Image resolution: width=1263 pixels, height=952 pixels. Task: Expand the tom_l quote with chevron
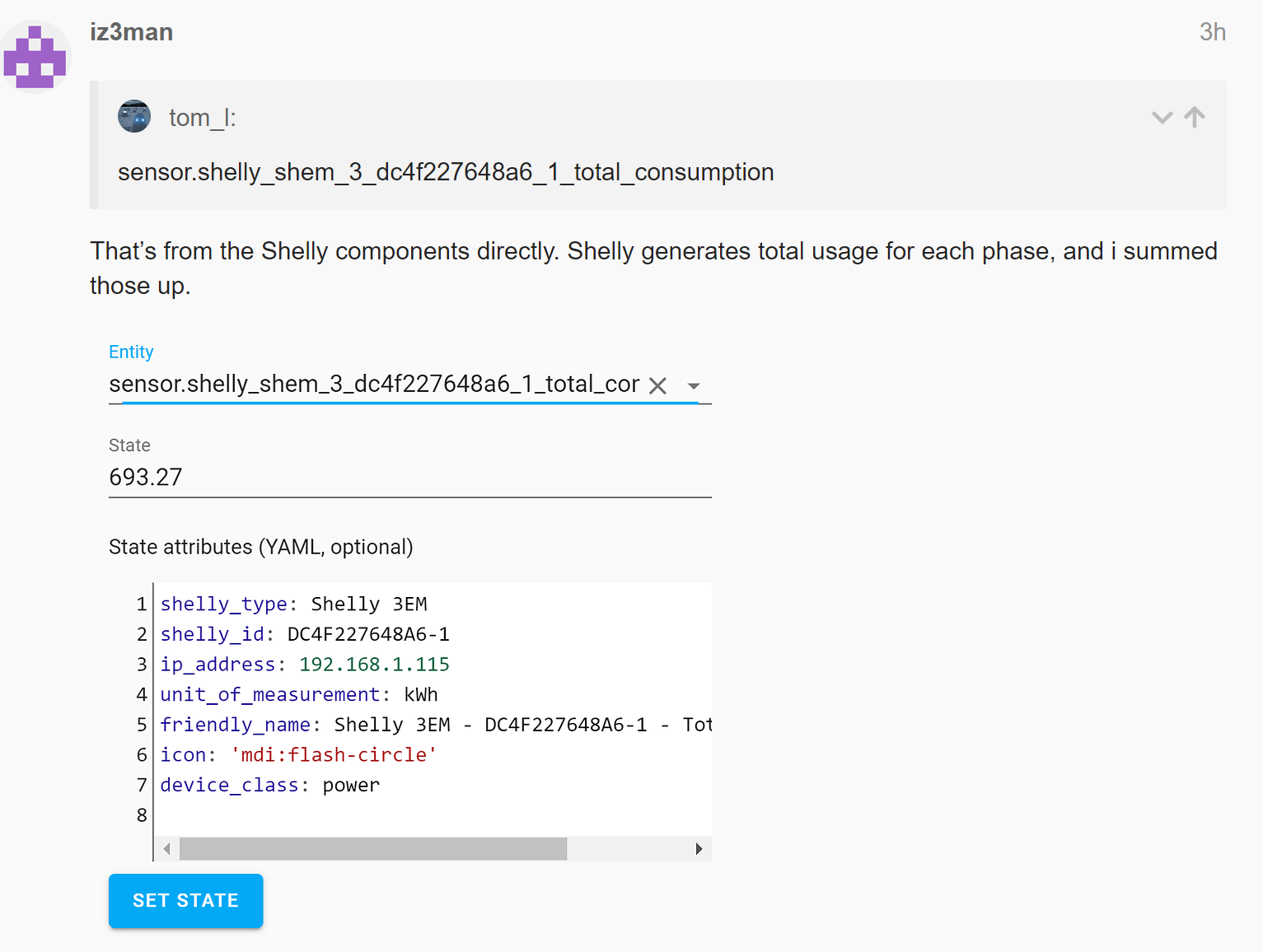coord(1162,117)
